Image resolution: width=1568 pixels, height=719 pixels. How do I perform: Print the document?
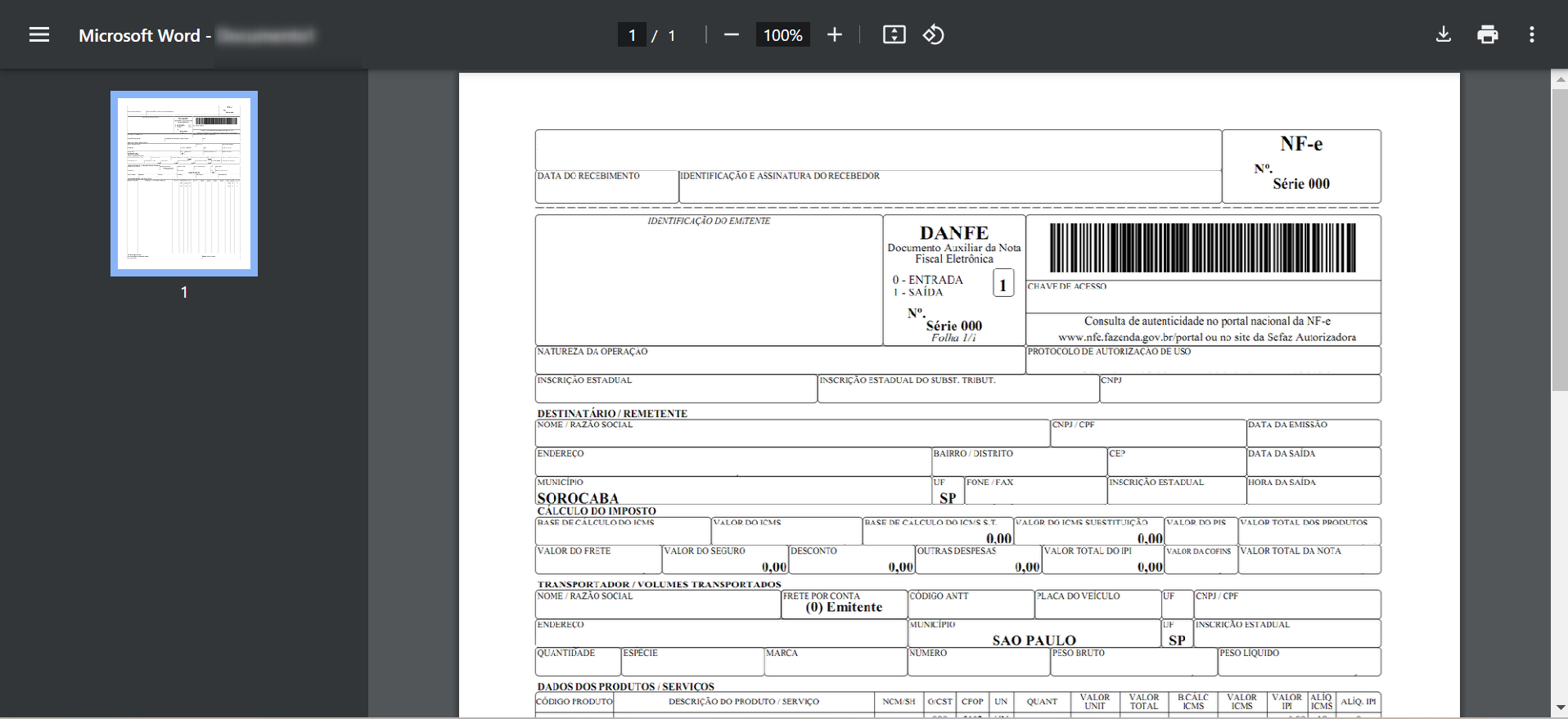pyautogui.click(x=1488, y=35)
